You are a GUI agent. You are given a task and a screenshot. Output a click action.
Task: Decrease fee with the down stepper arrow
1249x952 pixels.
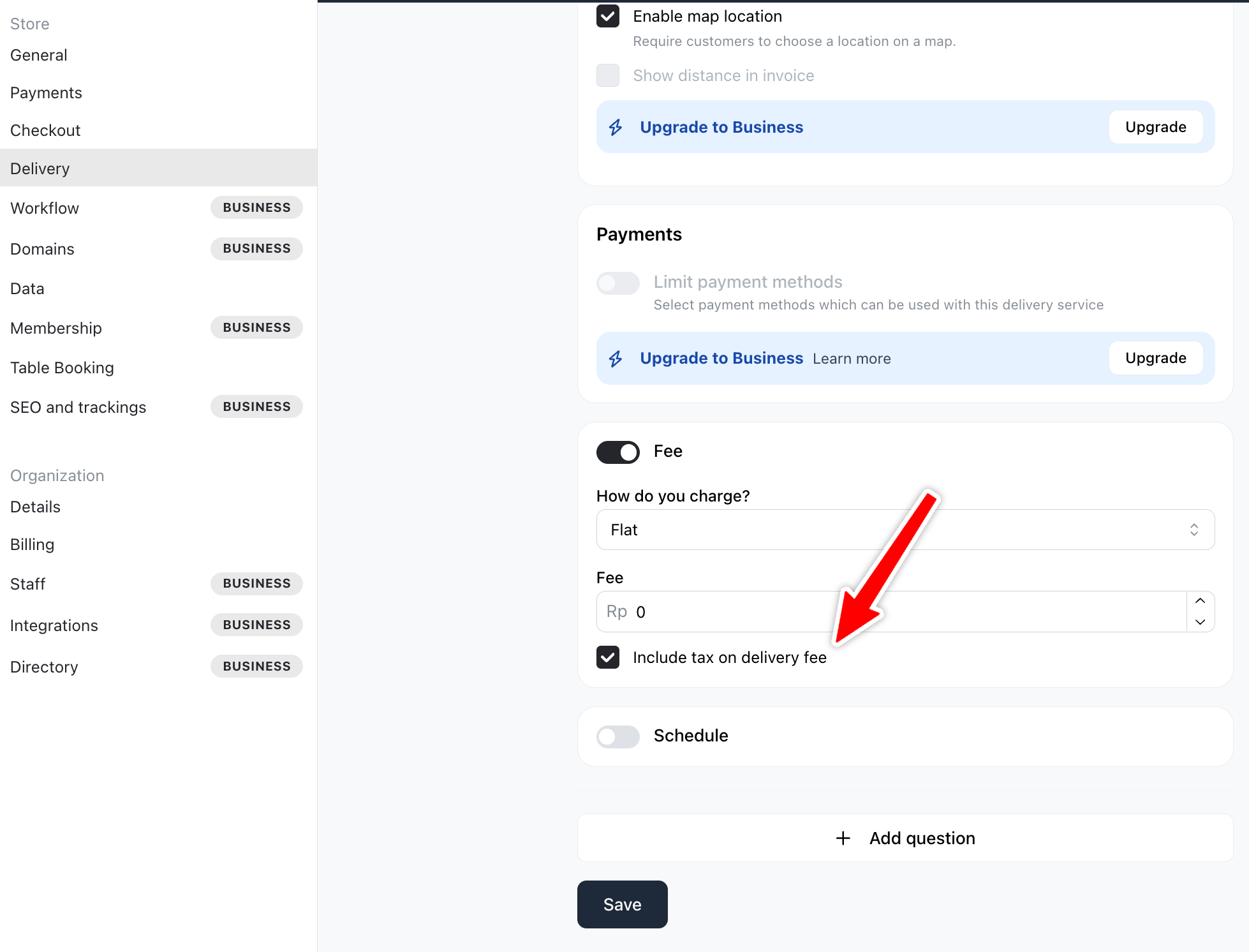pyautogui.click(x=1200, y=622)
